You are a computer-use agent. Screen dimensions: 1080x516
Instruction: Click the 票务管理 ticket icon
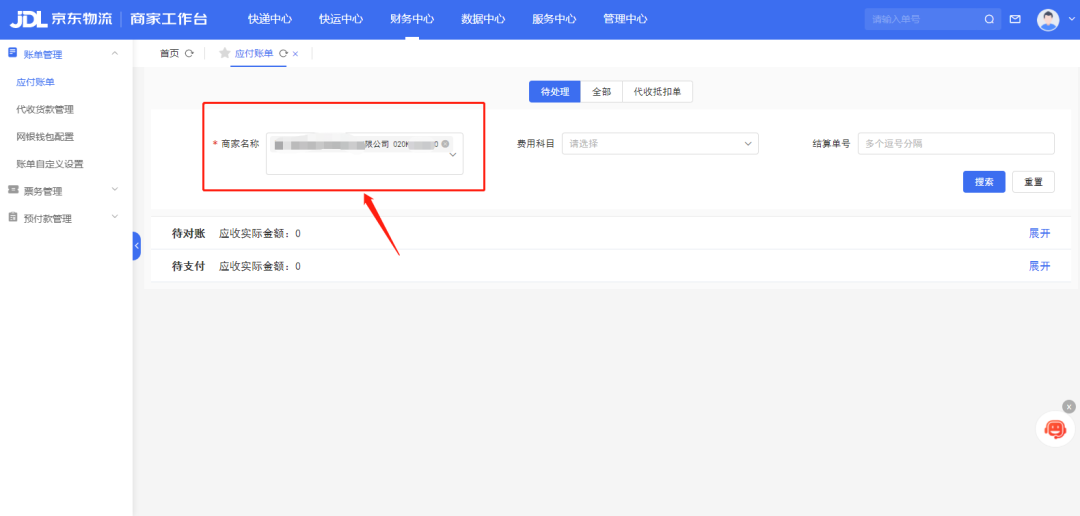[12, 189]
